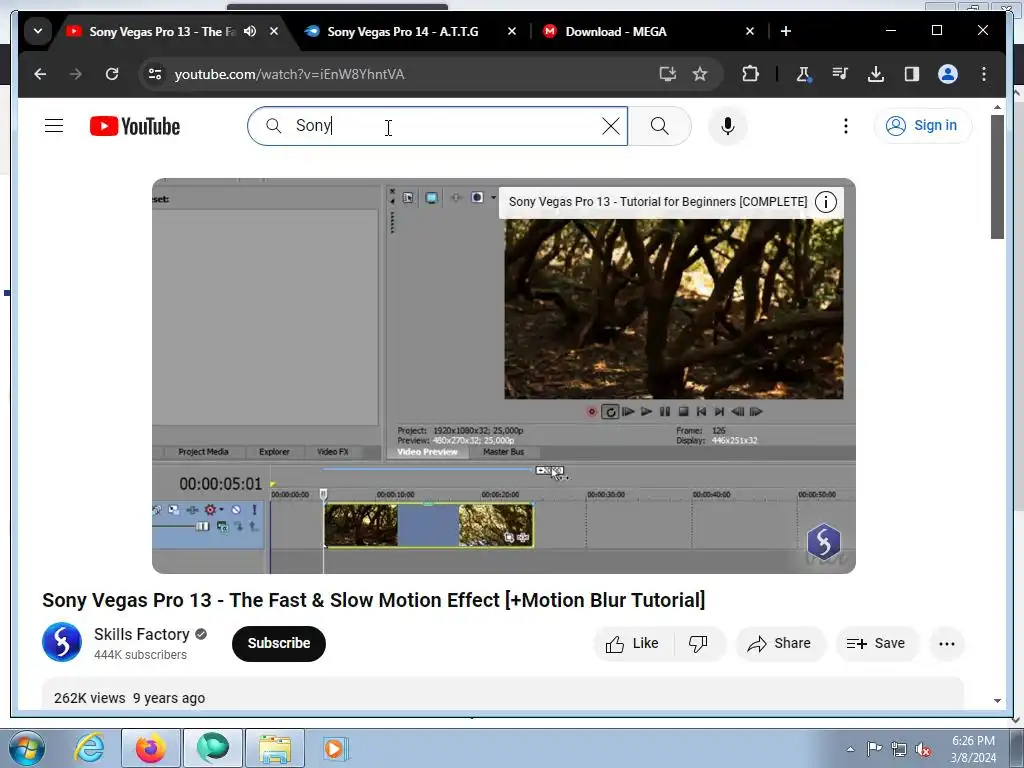Image resolution: width=1024 pixels, height=768 pixels.
Task: Go to the YouTube home logo
Action: click(x=135, y=126)
